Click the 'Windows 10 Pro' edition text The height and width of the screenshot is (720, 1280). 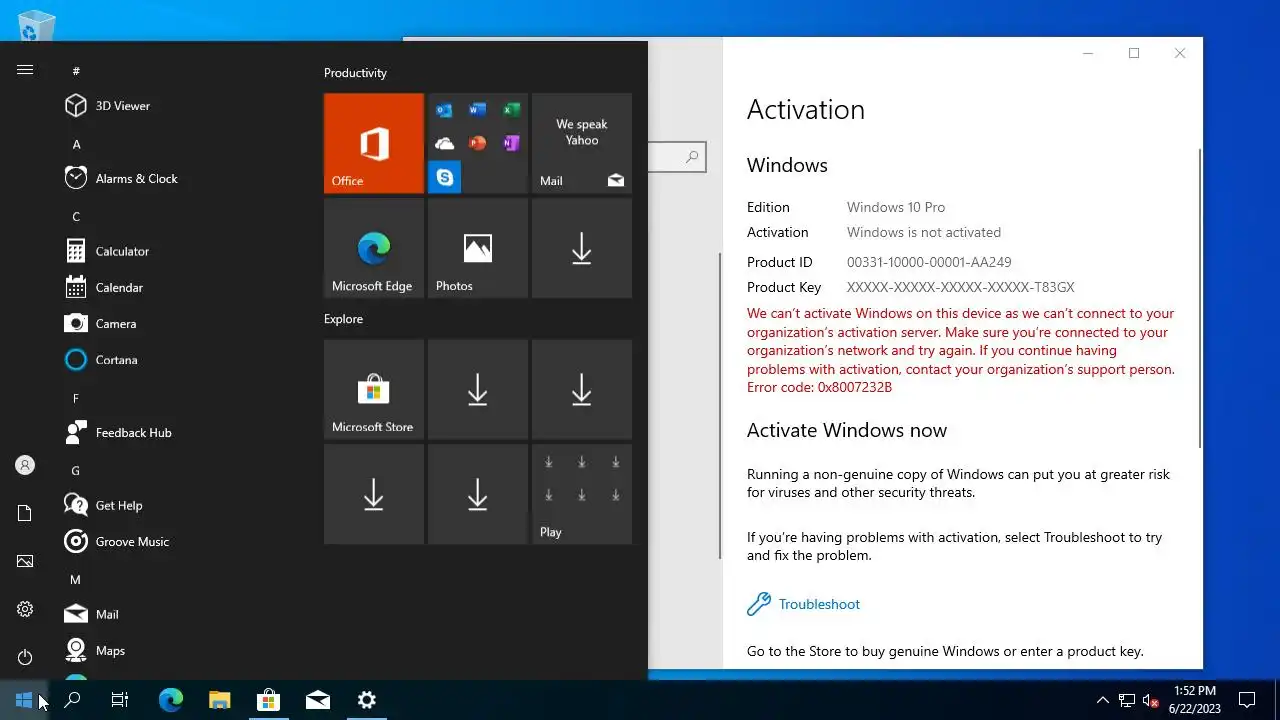896,207
